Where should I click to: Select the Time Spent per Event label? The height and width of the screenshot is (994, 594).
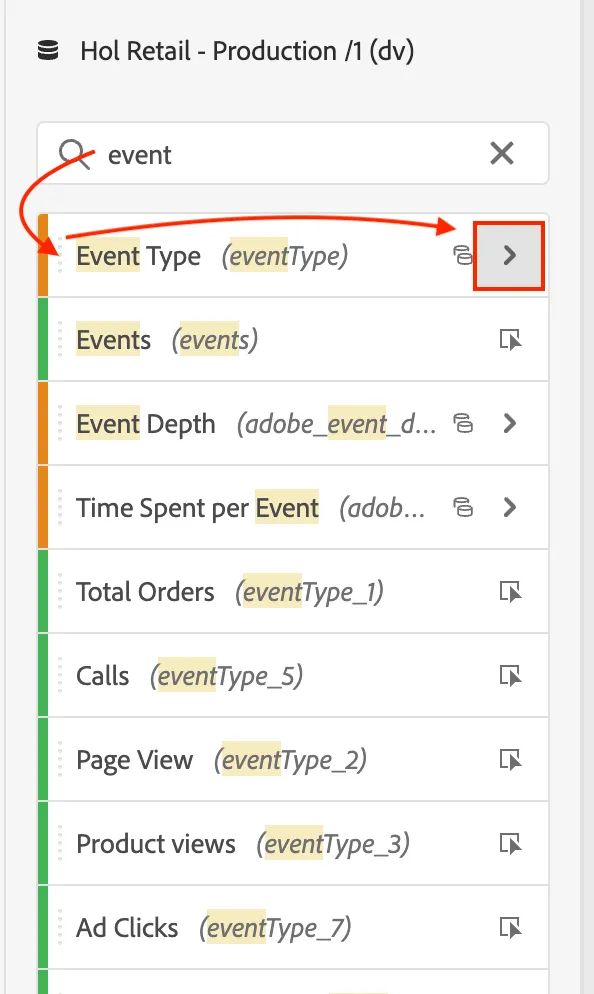[250, 508]
